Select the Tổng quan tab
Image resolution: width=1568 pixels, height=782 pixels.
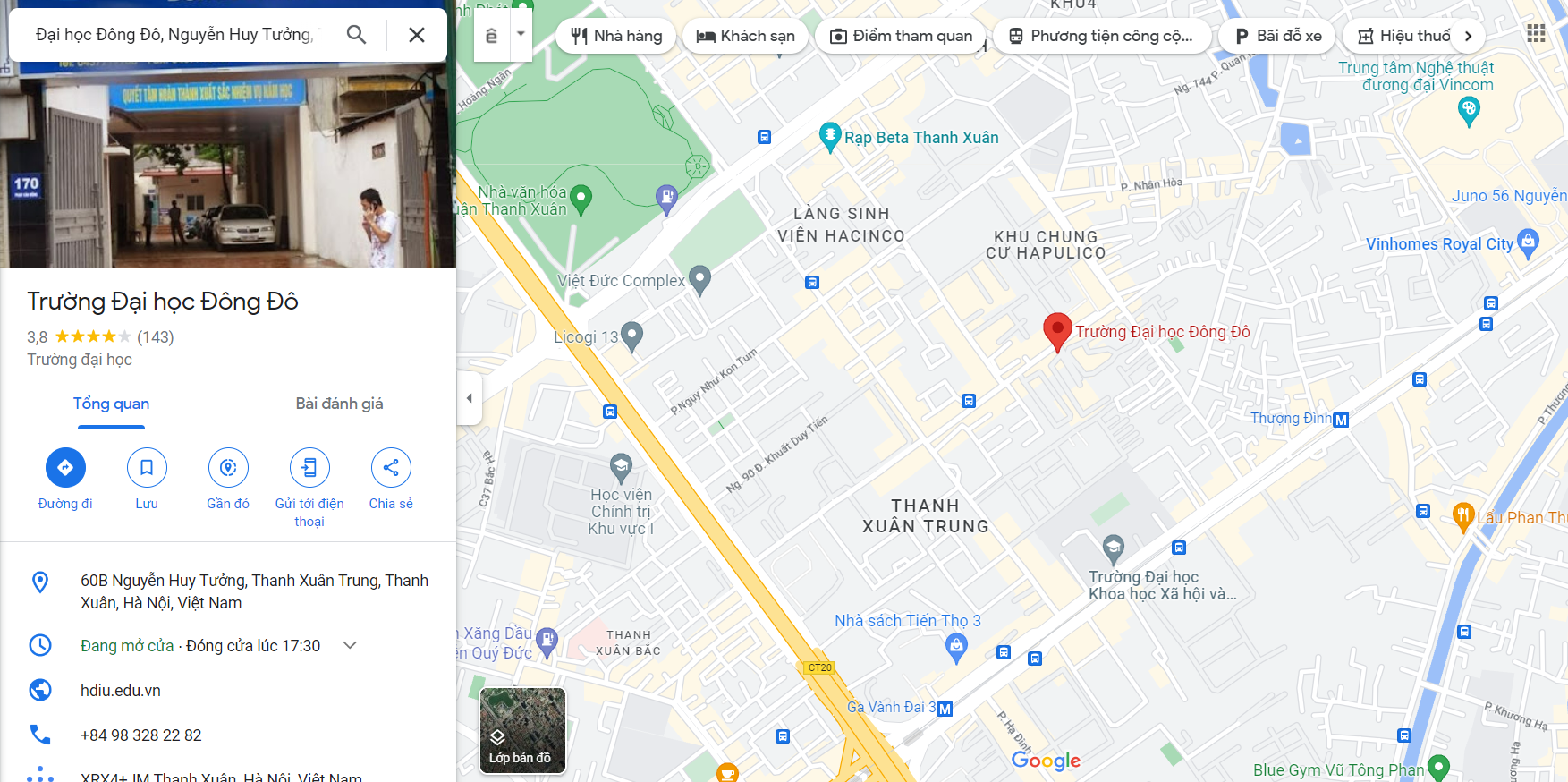[x=111, y=404]
